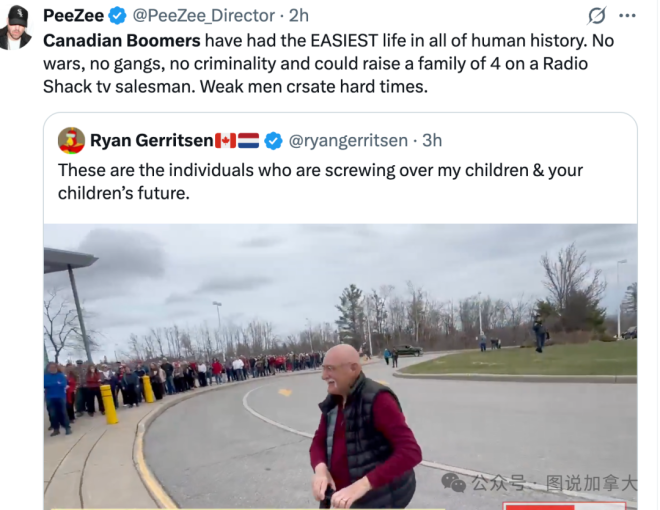The width and height of the screenshot is (660, 510).
Task: Click Ryan Gerritsen's rooster avatar
Action: 71,140
